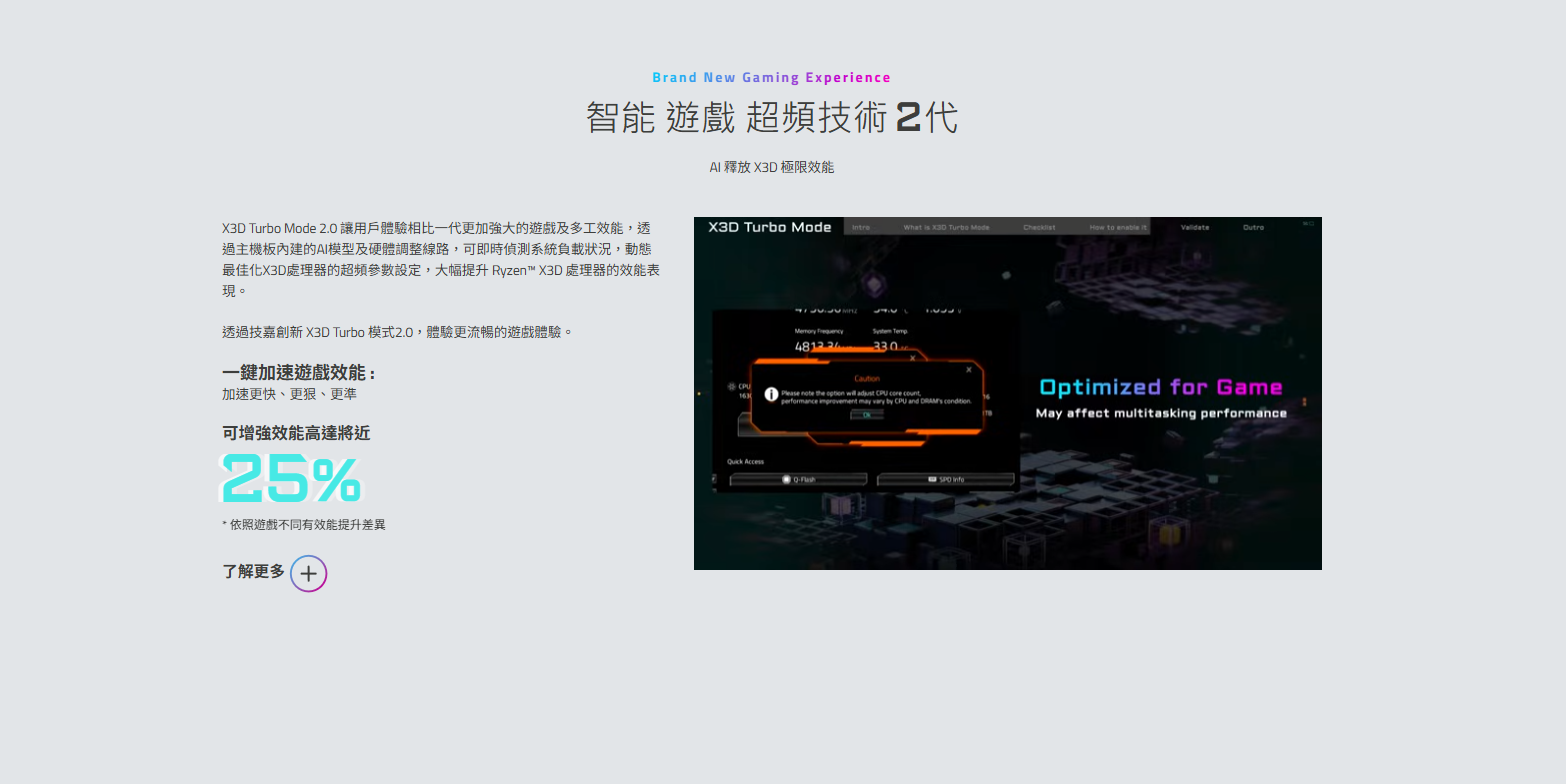Screen dimensions: 1566x784
Task: Select the Outro chapter
Action: coord(1253,227)
